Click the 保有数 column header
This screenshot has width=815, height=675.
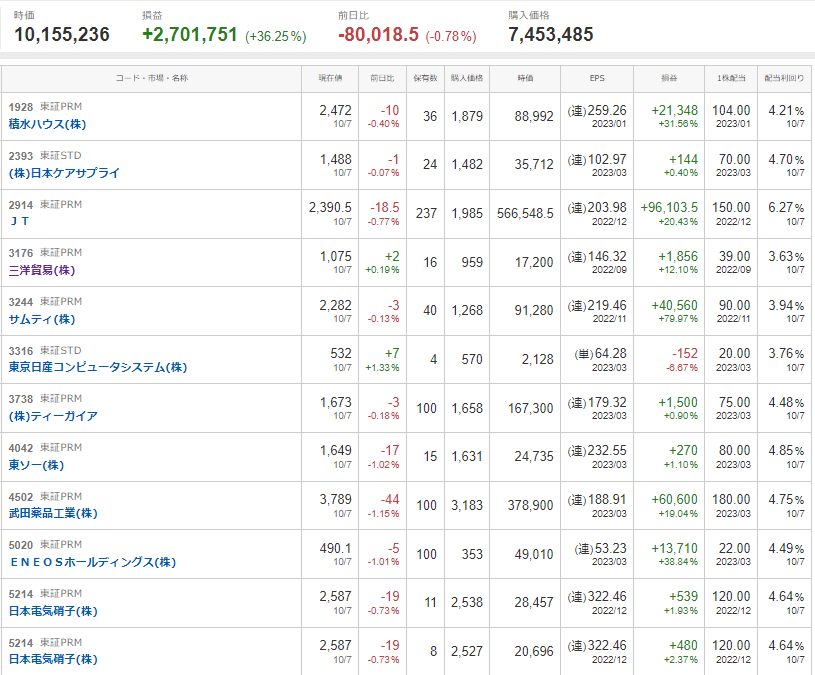[425, 78]
